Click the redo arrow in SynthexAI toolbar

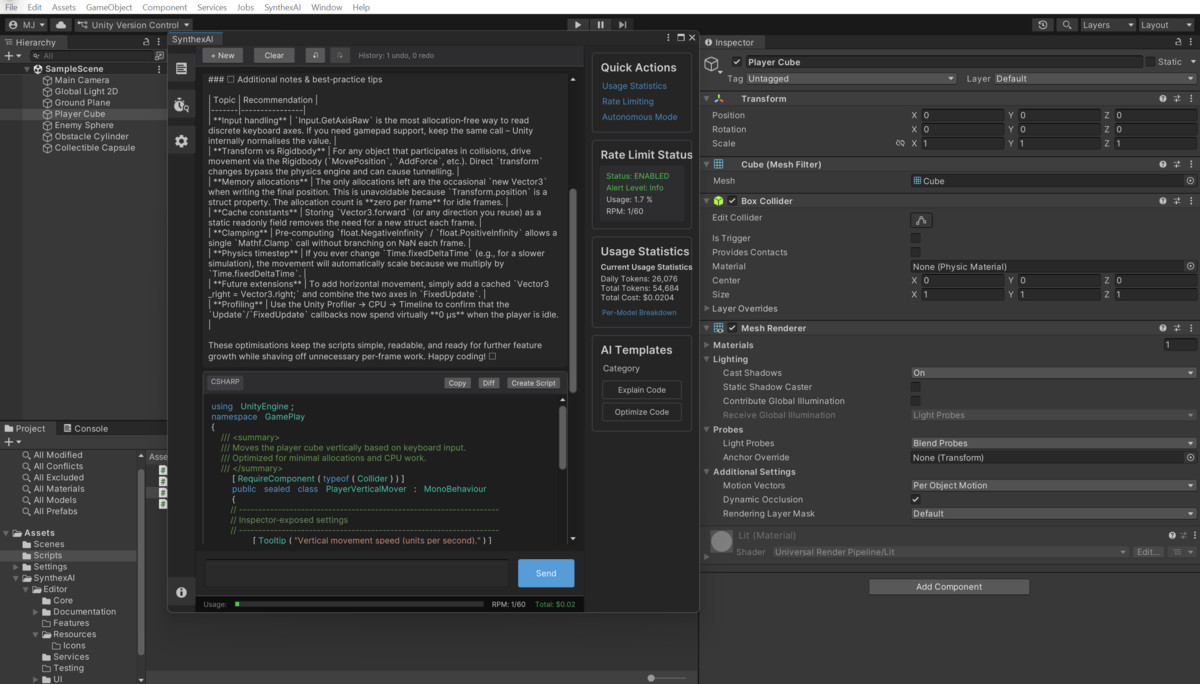pyautogui.click(x=340, y=55)
